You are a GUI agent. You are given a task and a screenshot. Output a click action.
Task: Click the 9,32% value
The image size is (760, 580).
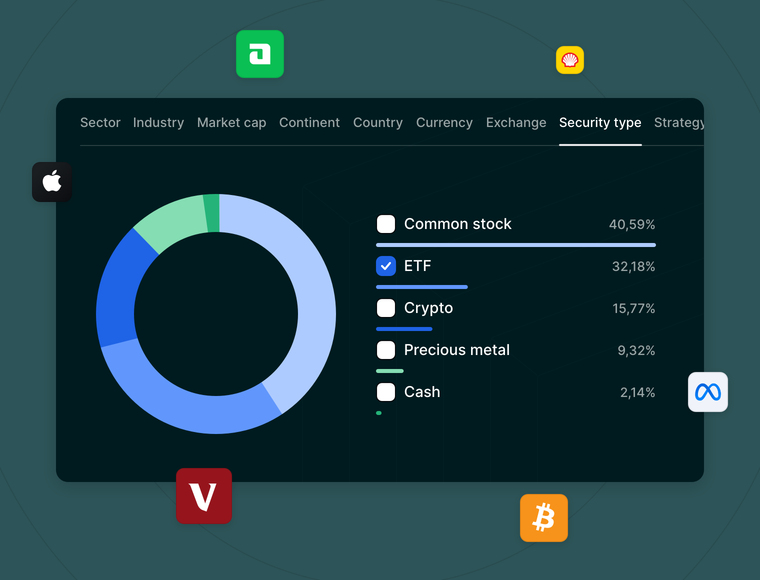click(636, 350)
